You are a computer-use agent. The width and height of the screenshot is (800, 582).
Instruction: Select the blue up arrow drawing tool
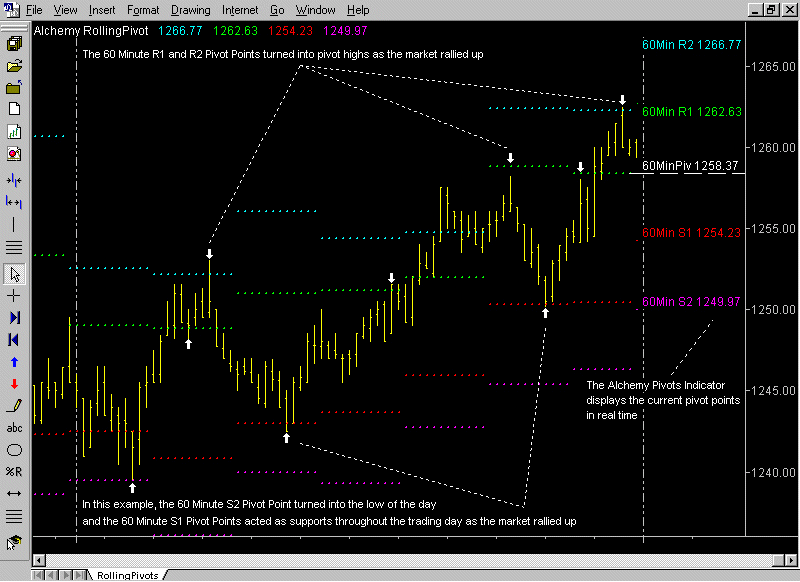point(14,362)
